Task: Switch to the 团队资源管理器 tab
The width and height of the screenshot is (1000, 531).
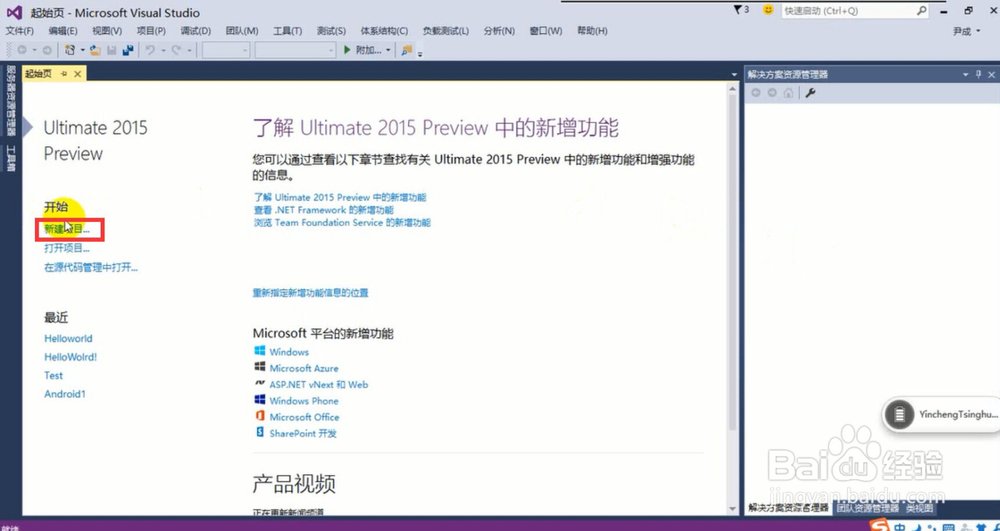Action: click(867, 509)
